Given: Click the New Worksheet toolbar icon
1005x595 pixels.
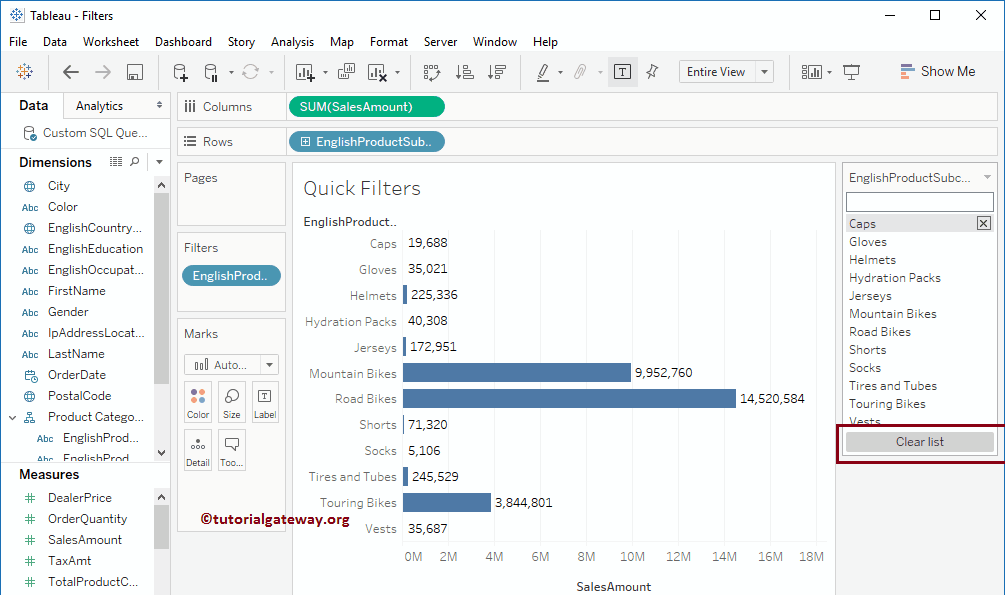Looking at the screenshot, I should click(x=305, y=72).
